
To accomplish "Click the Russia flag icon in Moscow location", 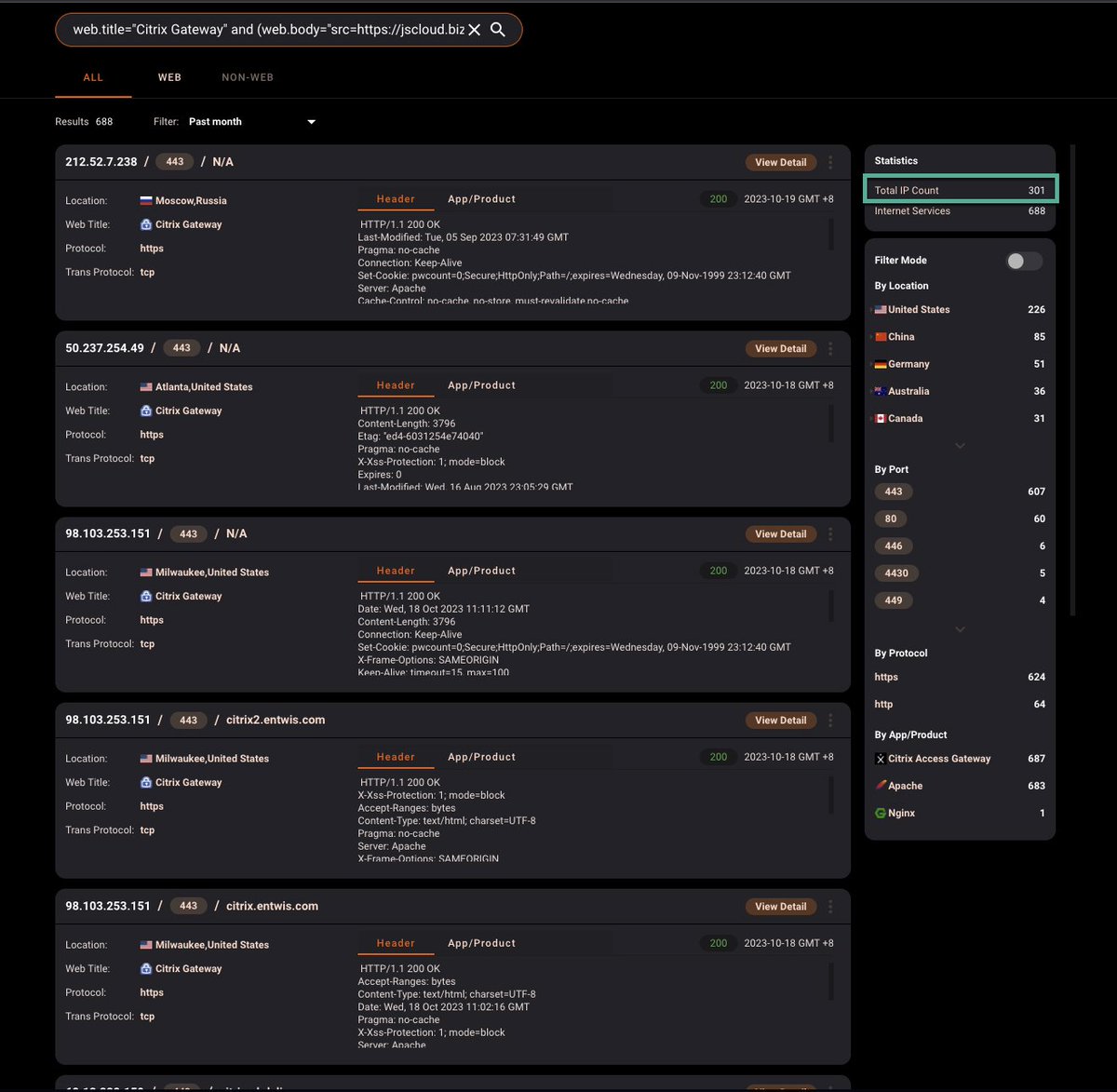I will click(x=146, y=201).
